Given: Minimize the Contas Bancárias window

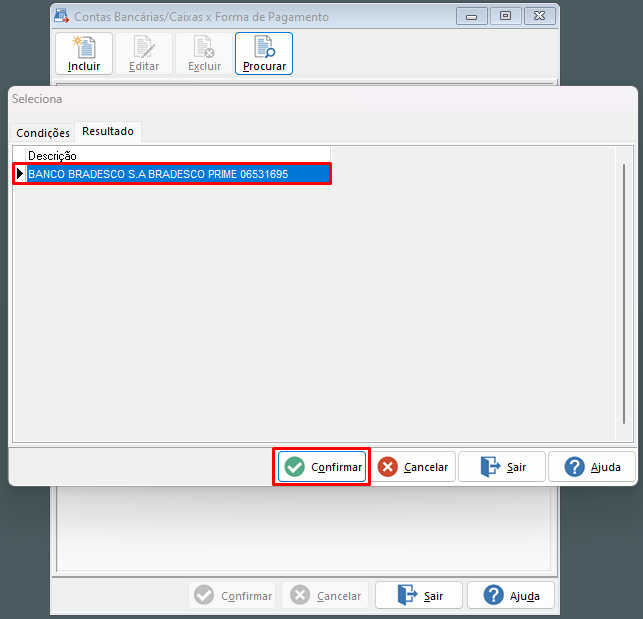Looking at the screenshot, I should pyautogui.click(x=472, y=16).
